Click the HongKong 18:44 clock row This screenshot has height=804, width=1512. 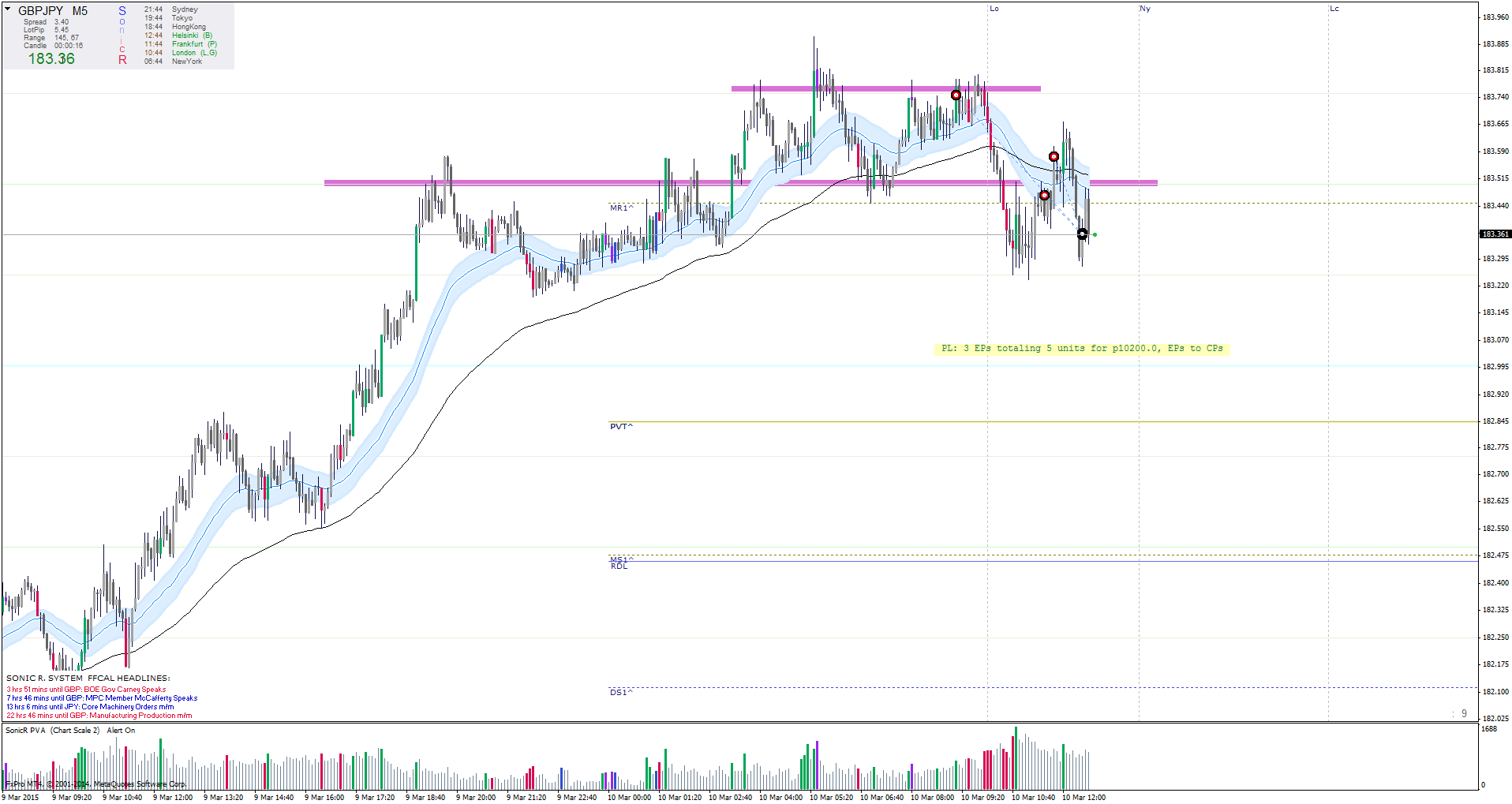coord(175,27)
